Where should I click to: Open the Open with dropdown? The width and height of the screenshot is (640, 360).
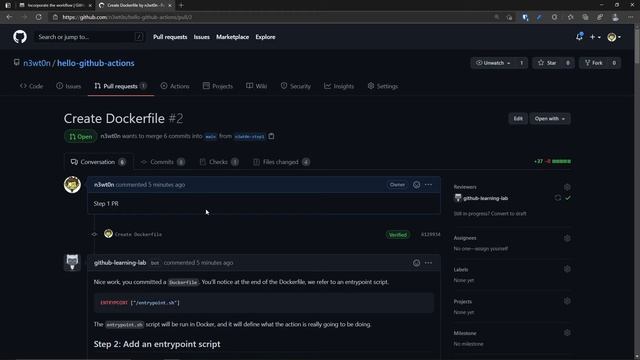[550, 119]
